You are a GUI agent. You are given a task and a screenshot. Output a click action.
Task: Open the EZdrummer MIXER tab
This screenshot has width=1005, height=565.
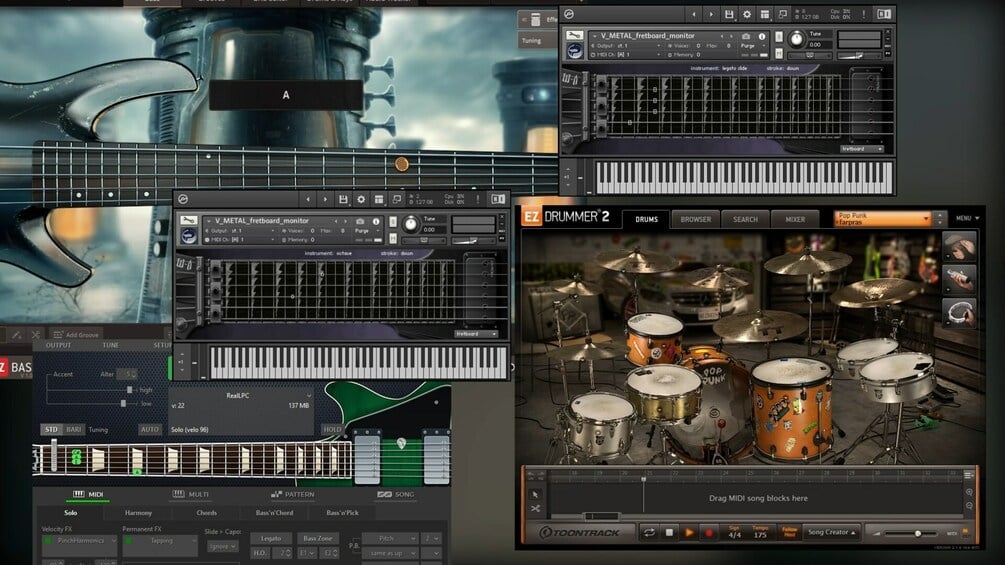[x=795, y=219]
